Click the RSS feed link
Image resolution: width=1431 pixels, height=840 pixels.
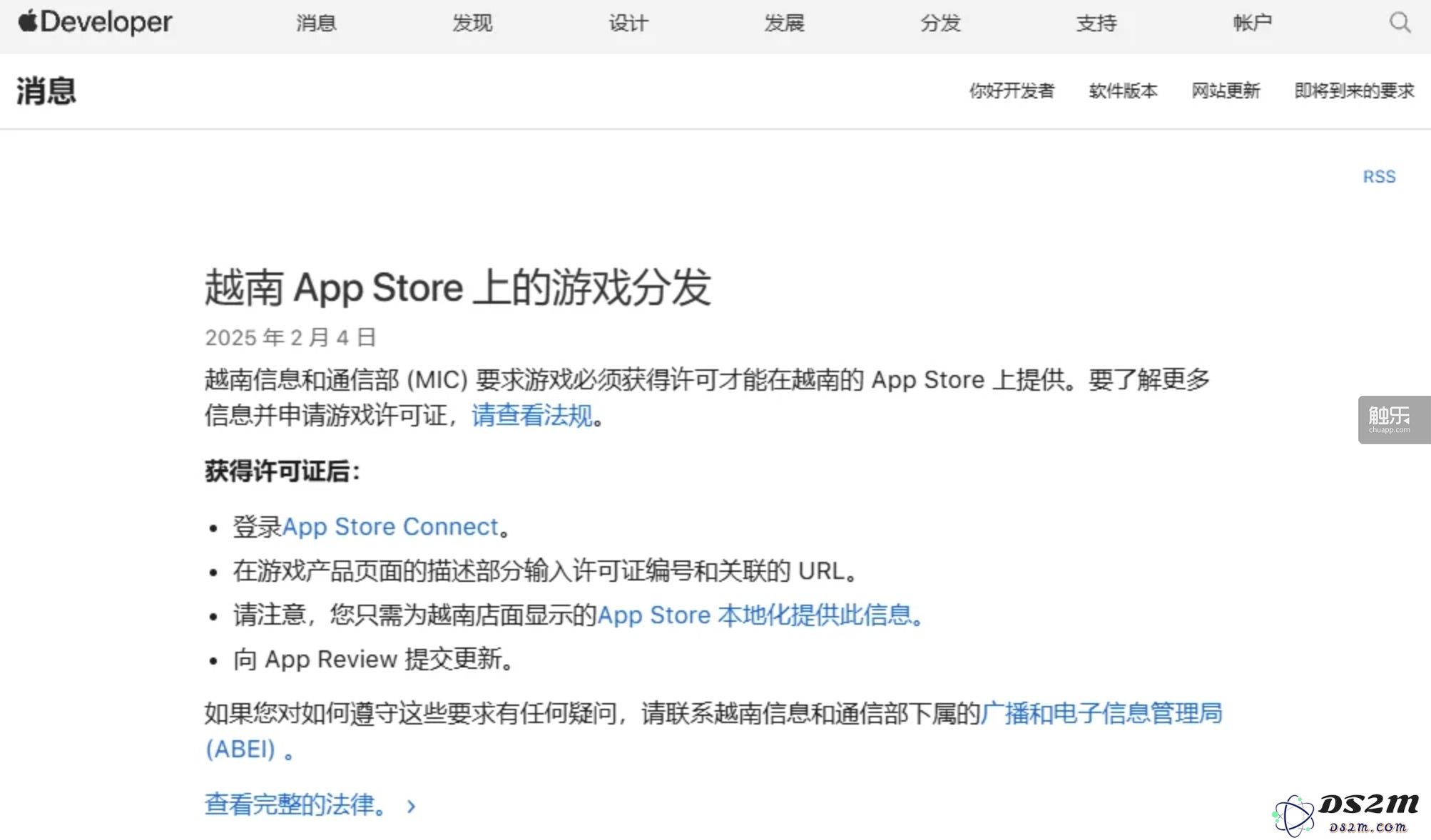pos(1379,177)
